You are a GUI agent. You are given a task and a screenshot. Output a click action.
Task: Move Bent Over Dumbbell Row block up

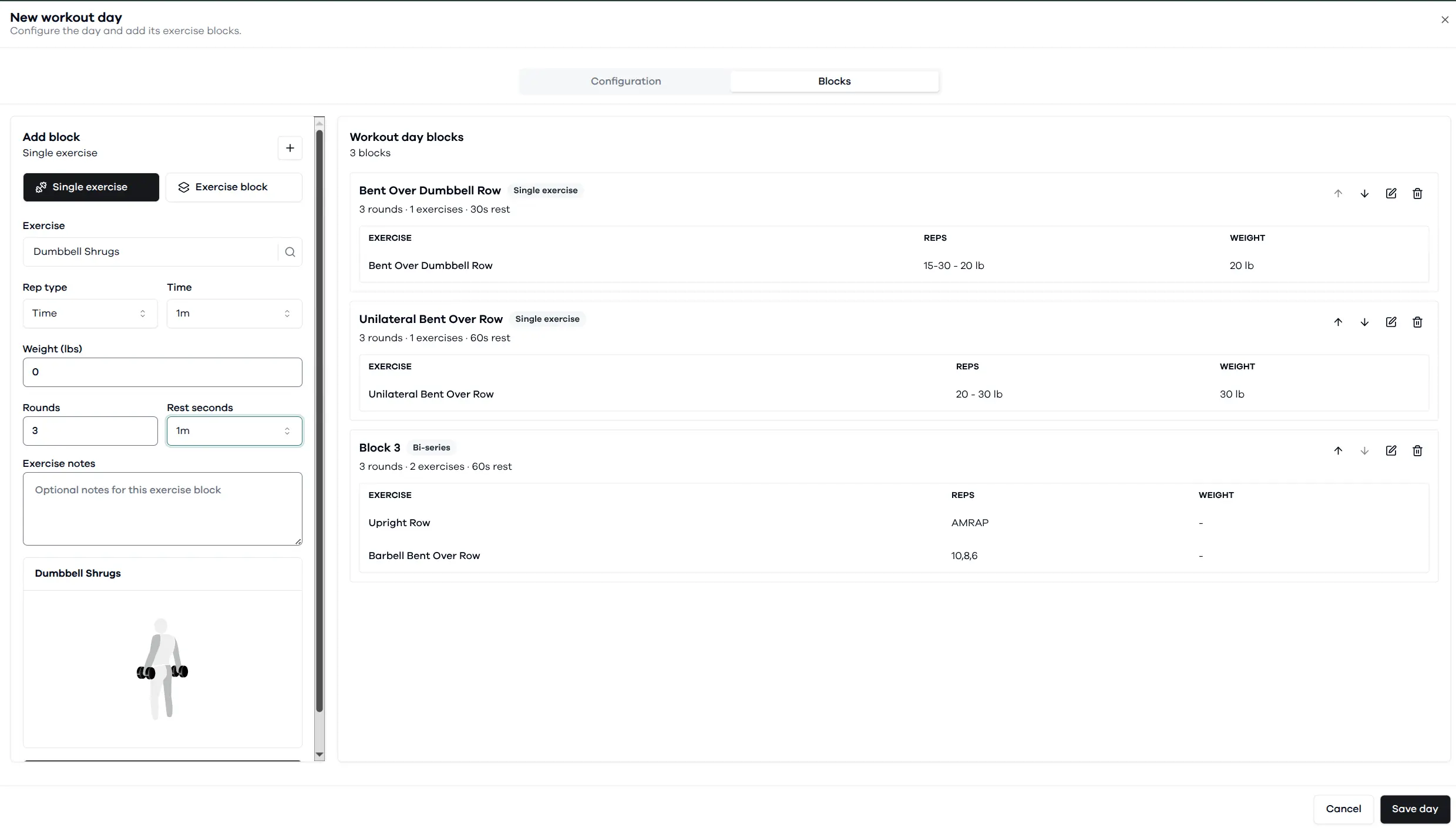(1338, 193)
